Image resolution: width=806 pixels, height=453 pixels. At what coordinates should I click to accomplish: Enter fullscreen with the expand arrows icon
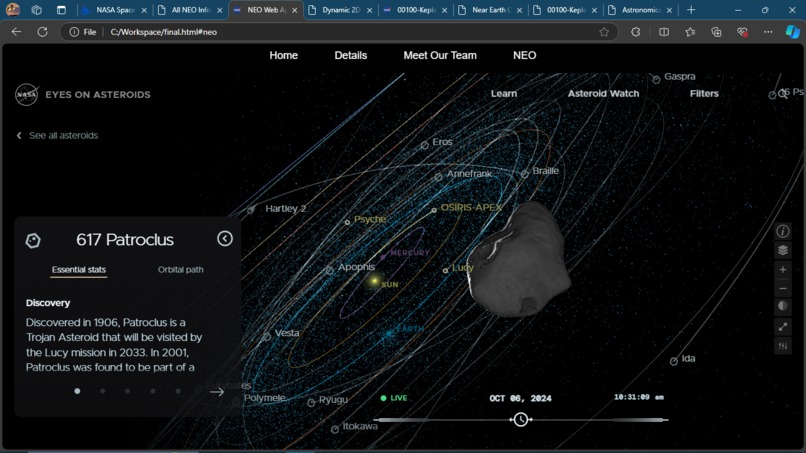click(782, 327)
